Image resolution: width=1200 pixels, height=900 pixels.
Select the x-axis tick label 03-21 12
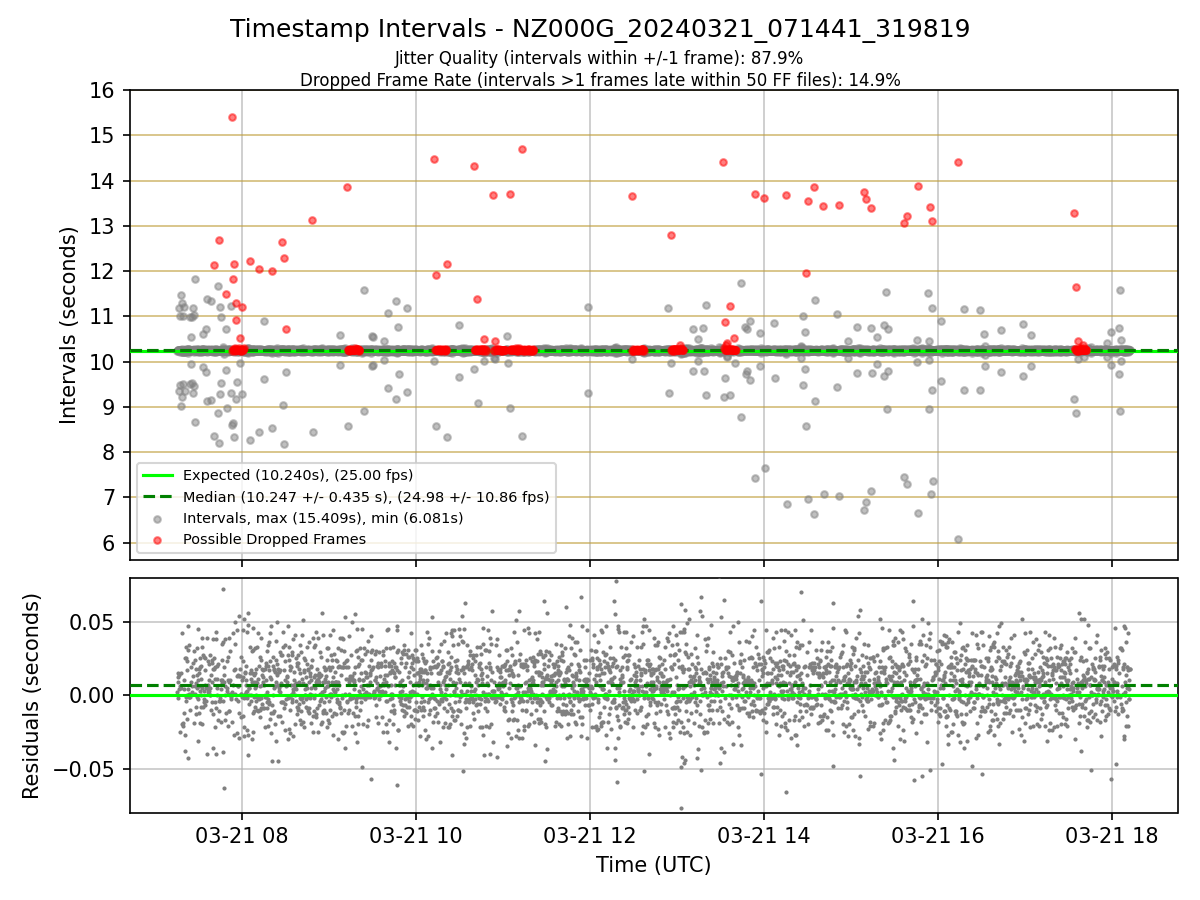click(590, 835)
